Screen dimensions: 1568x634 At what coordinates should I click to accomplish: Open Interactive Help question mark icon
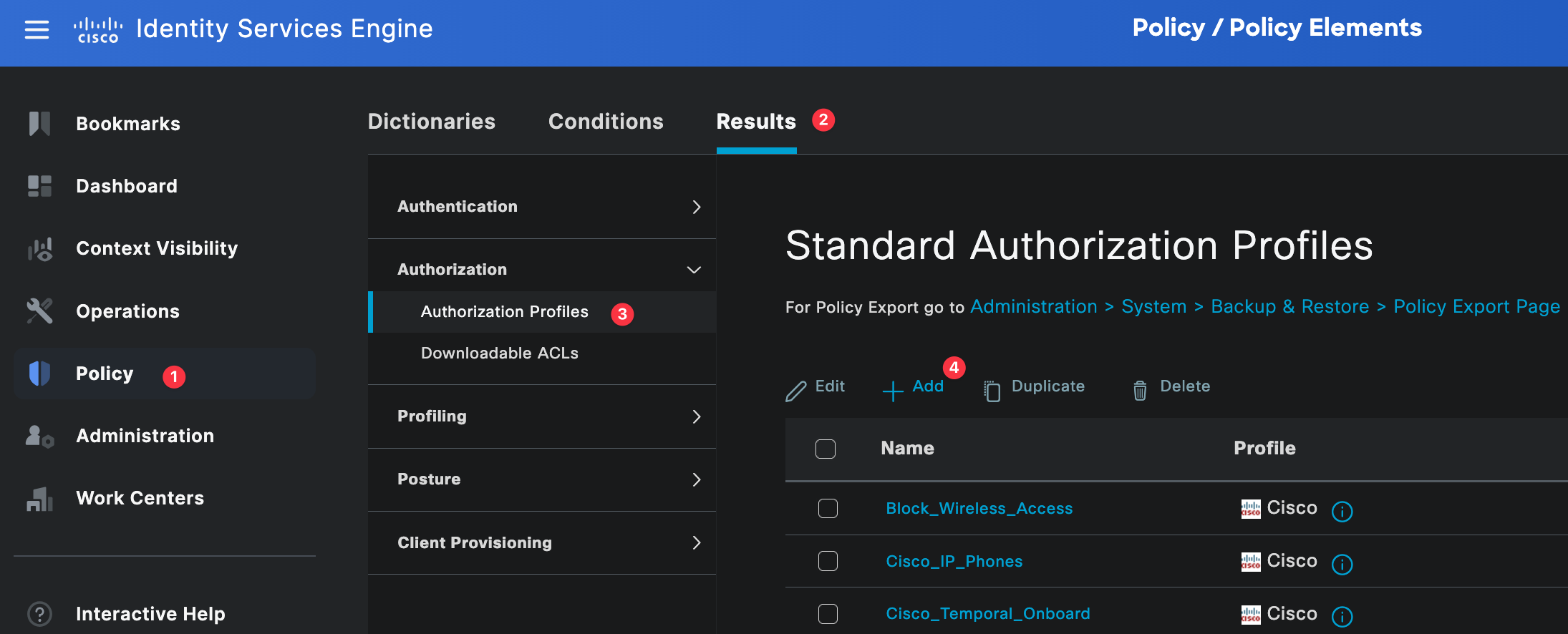point(39,614)
